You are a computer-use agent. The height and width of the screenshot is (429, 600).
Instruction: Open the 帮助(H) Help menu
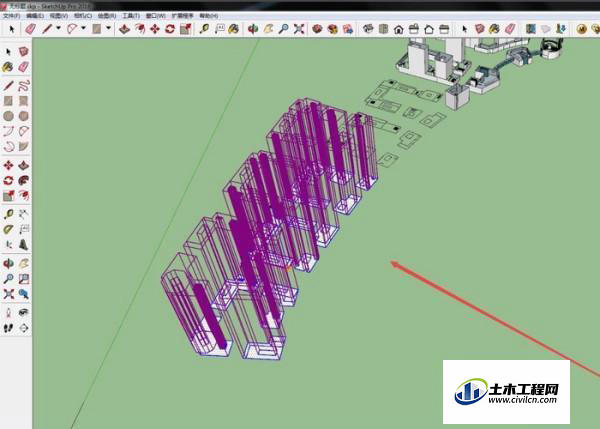(x=209, y=16)
